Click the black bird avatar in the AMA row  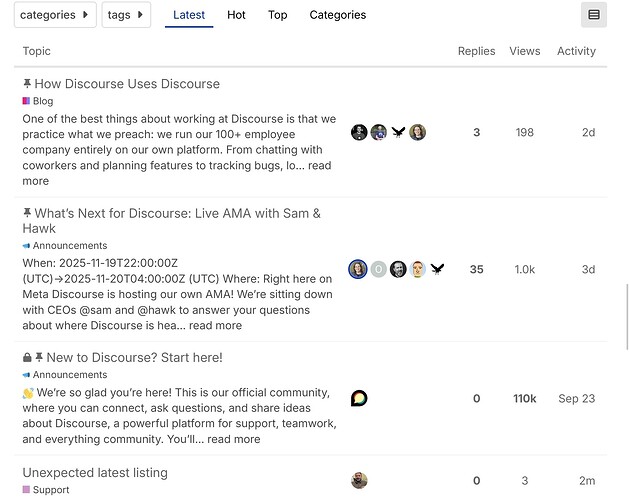[x=437, y=269]
